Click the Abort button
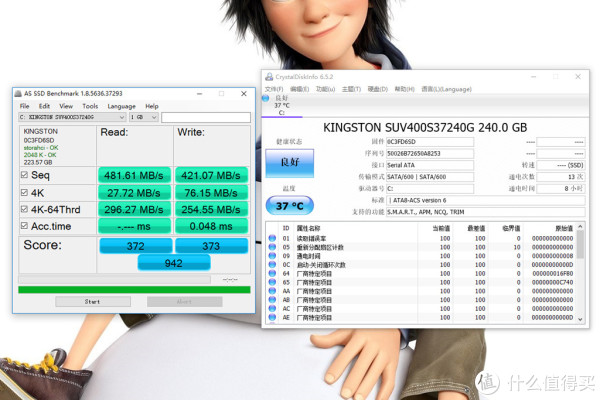Screen dimensions: 600x400 184,302
